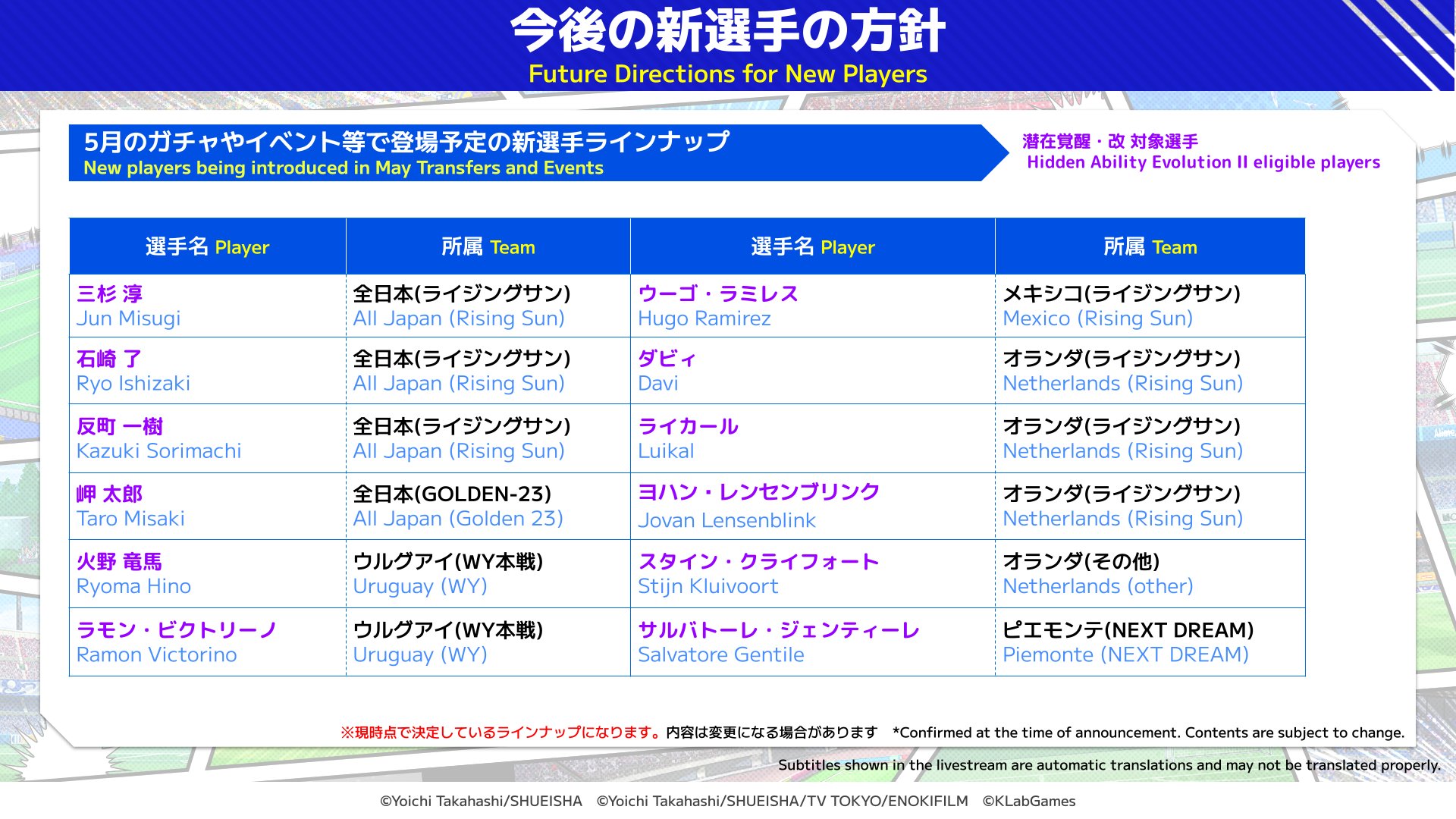The height and width of the screenshot is (819, 1456).
Task: Click the Stijn Kluivoort player cell
Action: 812,573
